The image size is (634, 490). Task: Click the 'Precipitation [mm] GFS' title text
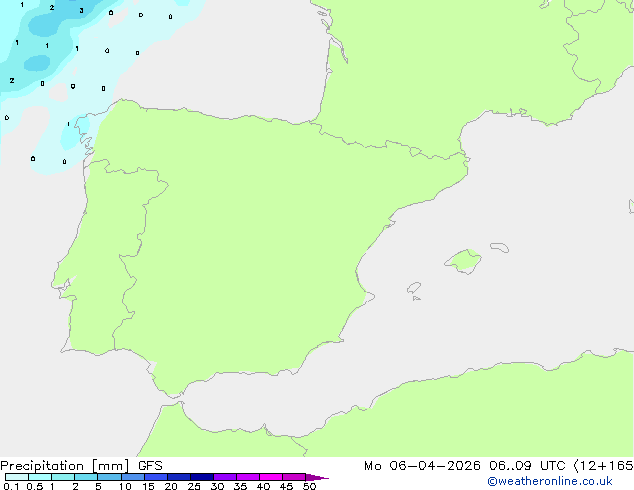tap(81, 466)
